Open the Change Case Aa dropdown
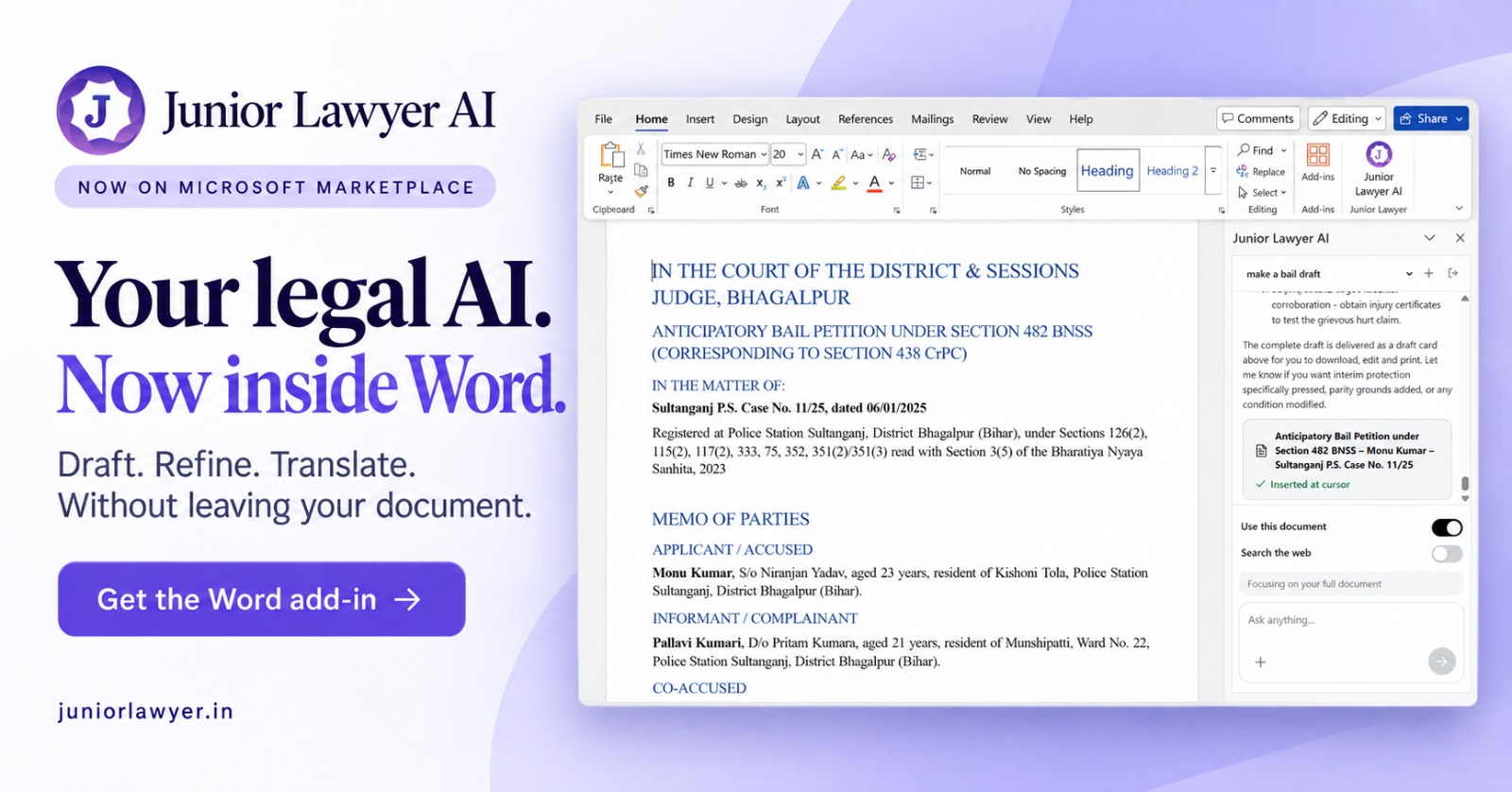 861,154
